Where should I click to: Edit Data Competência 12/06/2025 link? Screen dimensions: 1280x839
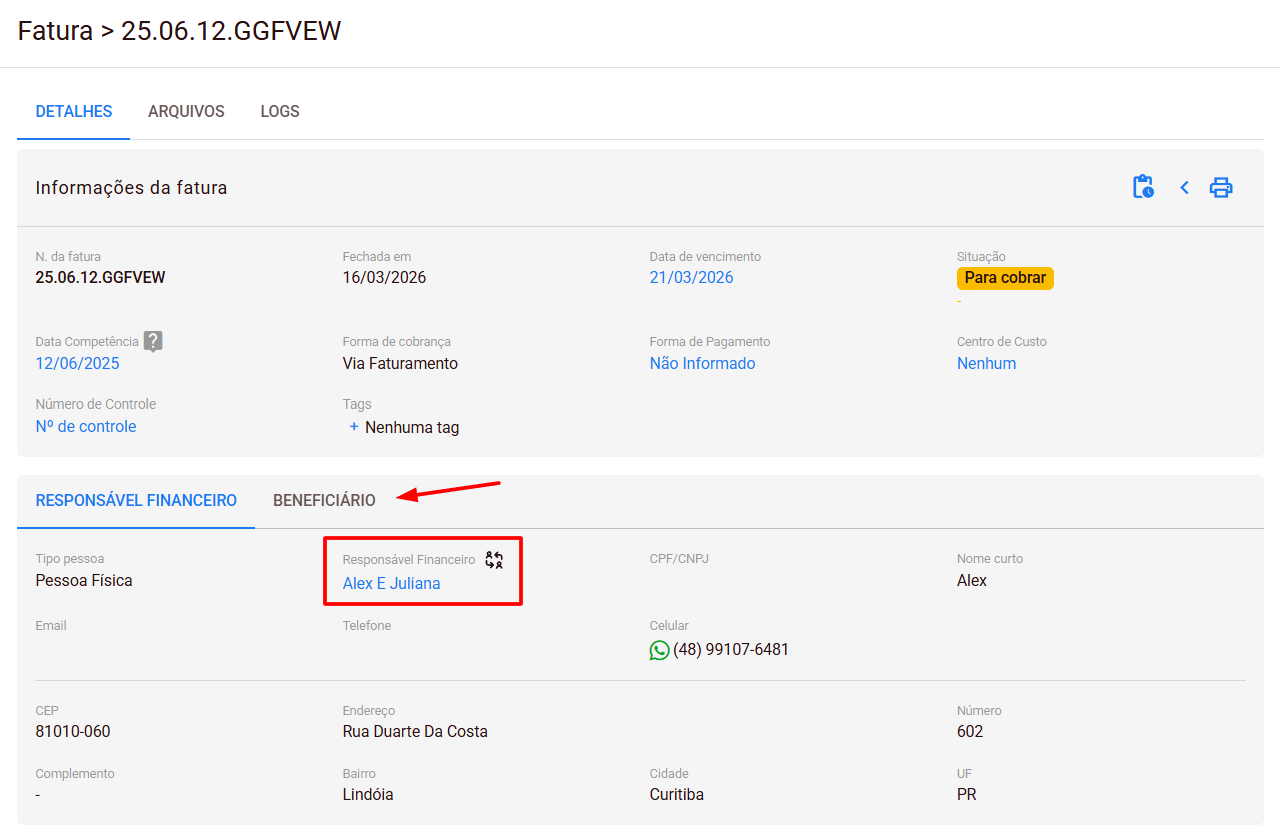(77, 363)
